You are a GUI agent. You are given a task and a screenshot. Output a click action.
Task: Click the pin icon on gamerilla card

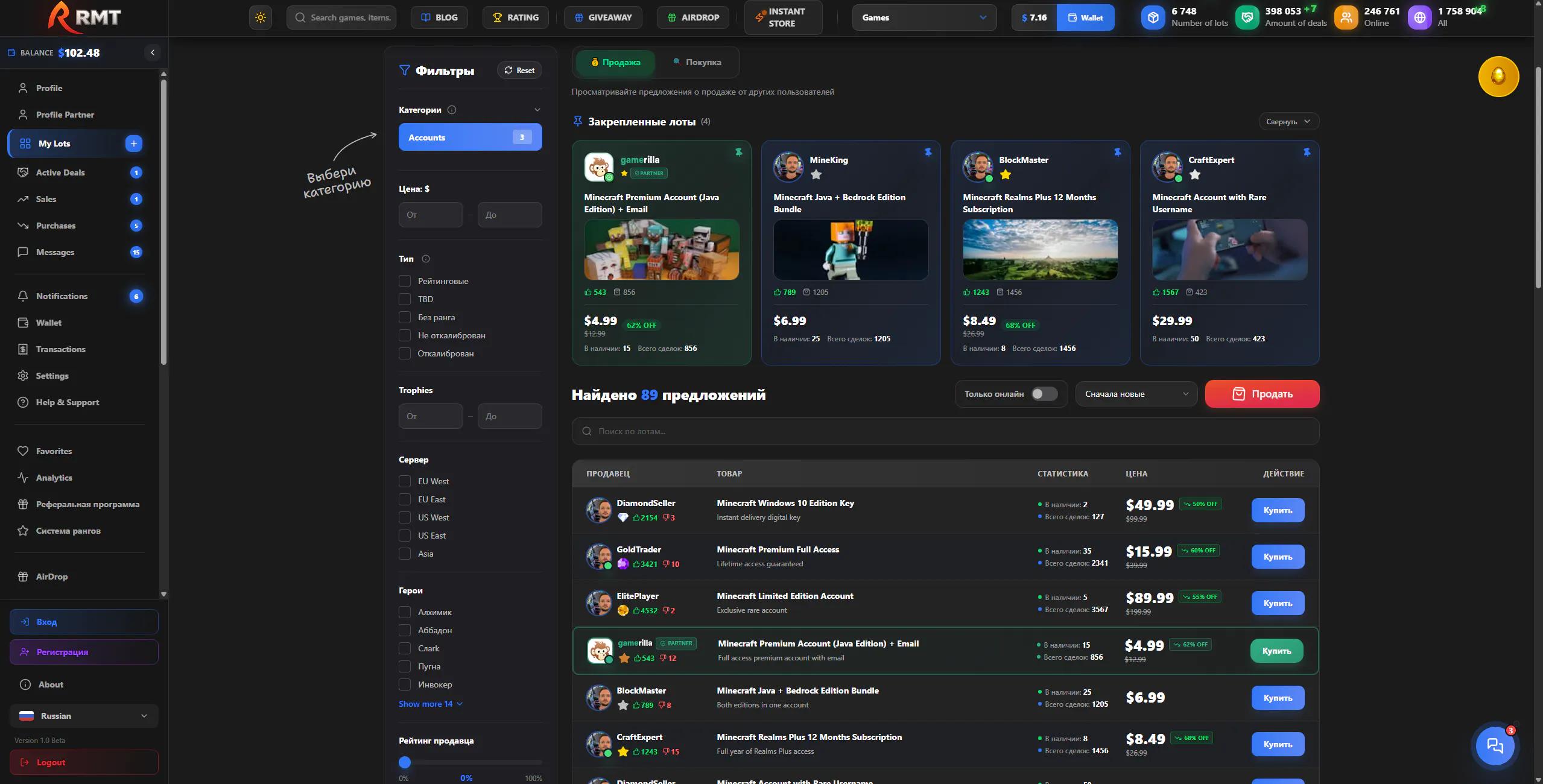(738, 152)
